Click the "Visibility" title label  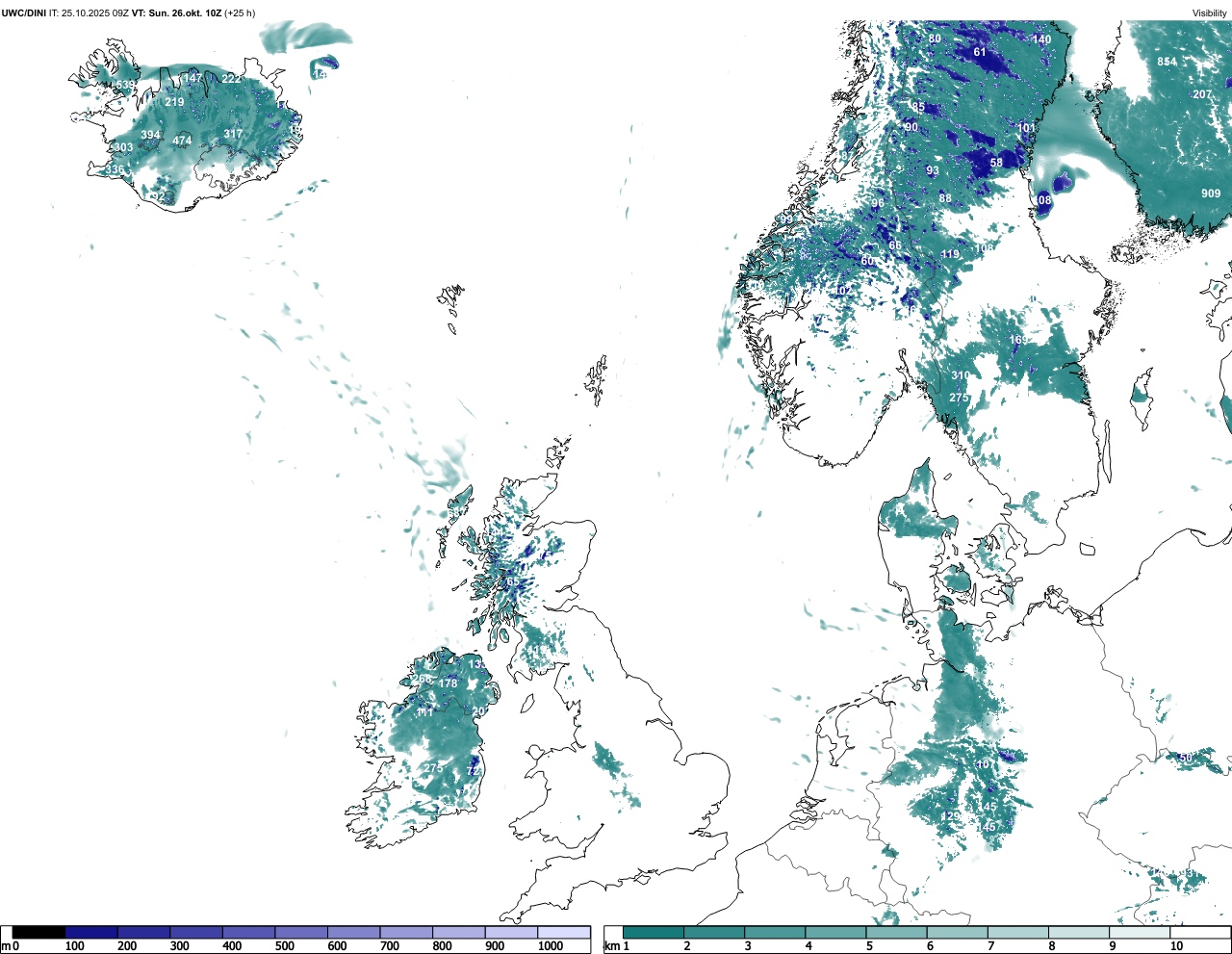pyautogui.click(x=1210, y=13)
